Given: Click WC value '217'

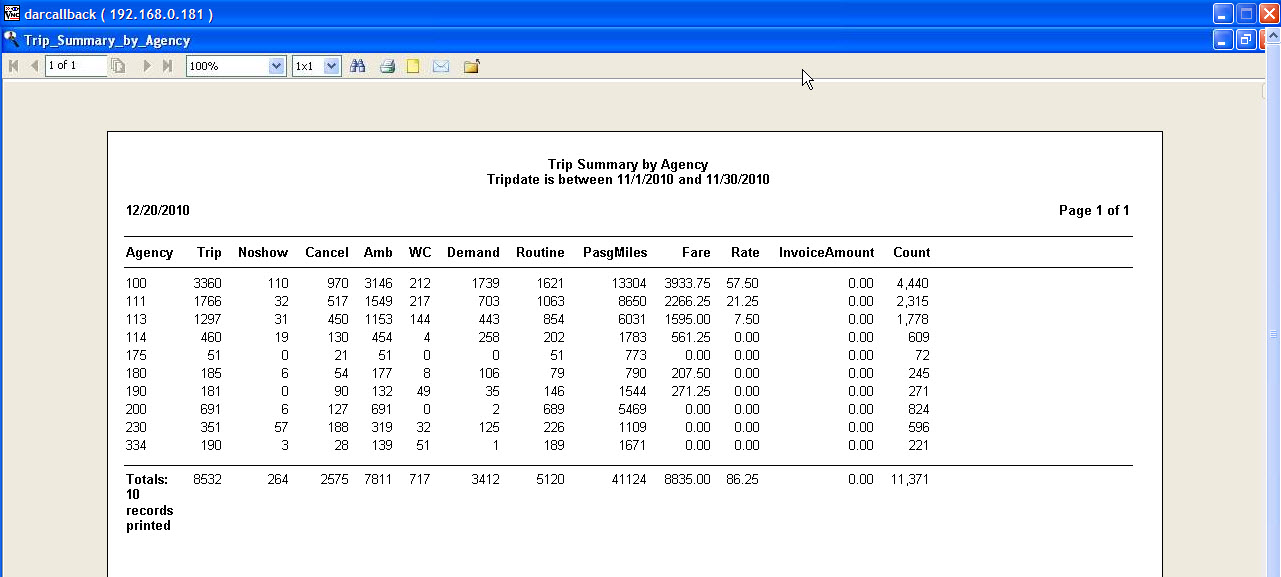Looking at the screenshot, I should 420,302.
